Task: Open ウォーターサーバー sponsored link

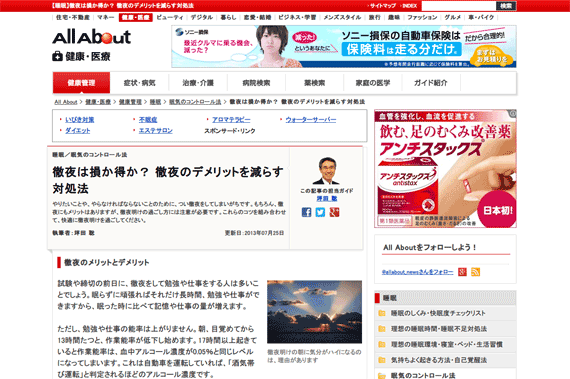Action: 311,120
